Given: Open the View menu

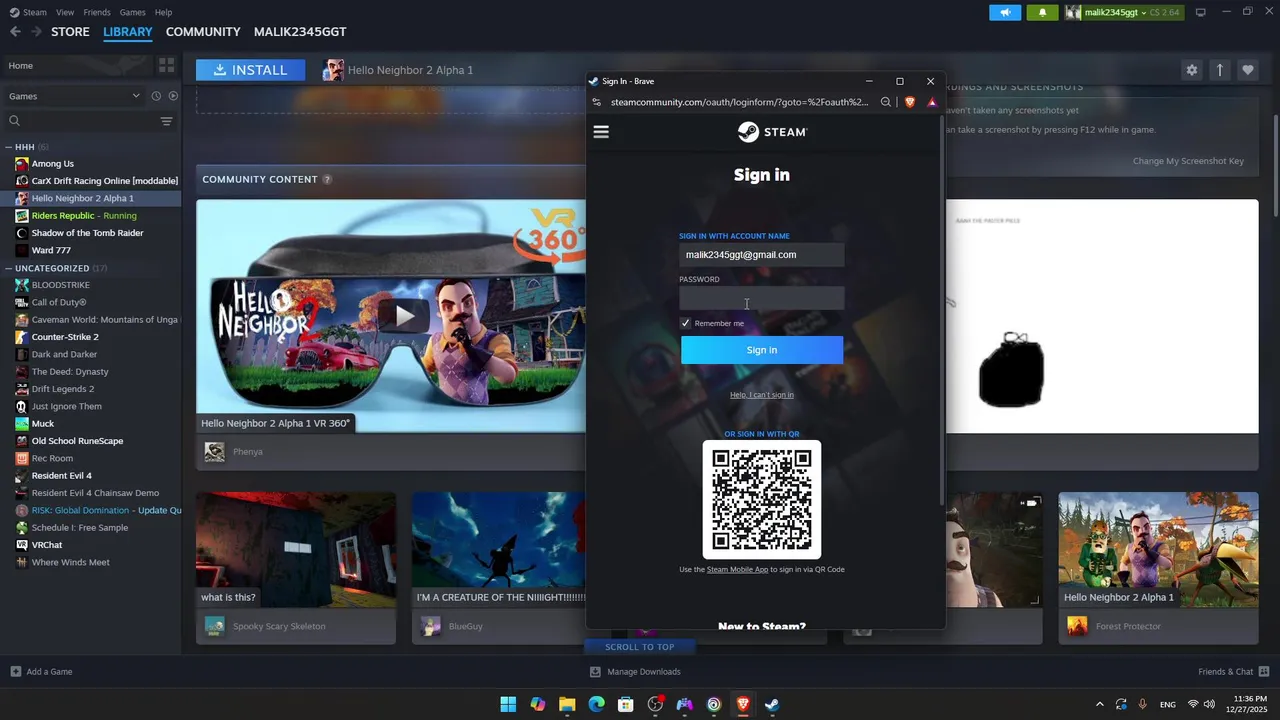Looking at the screenshot, I should click(x=65, y=12).
